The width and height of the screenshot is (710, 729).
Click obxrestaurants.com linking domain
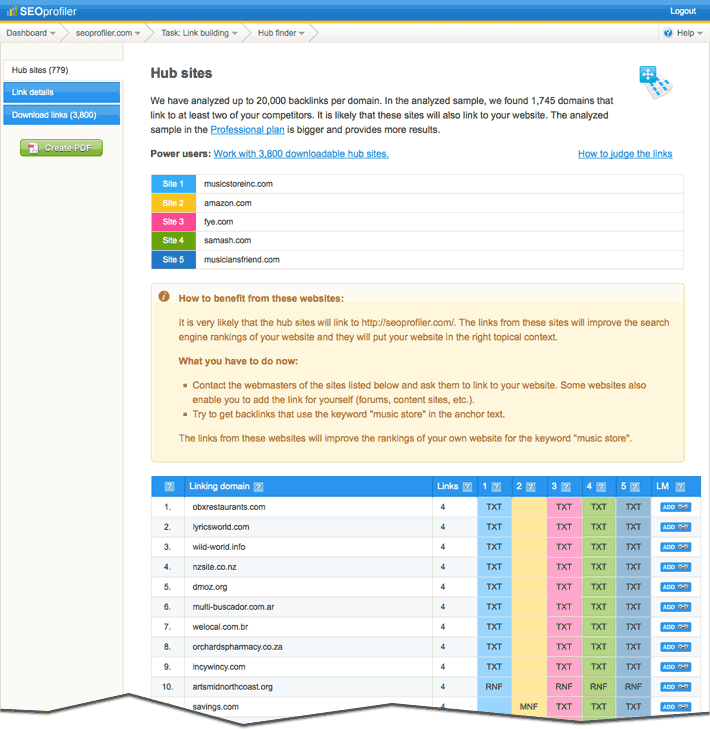(x=229, y=507)
